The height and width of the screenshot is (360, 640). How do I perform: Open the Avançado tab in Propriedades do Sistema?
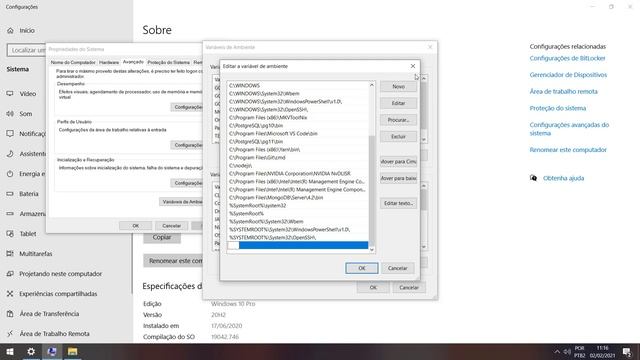coord(133,62)
